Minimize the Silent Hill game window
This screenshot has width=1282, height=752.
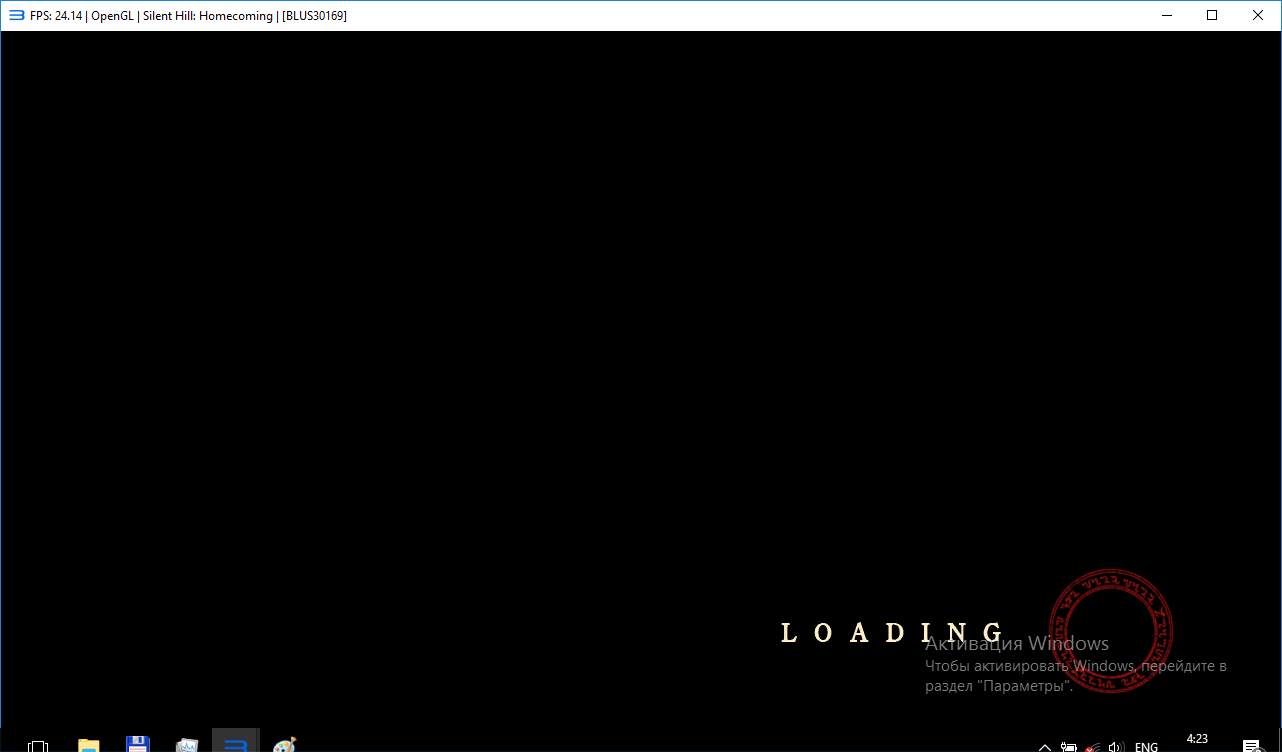click(1166, 15)
